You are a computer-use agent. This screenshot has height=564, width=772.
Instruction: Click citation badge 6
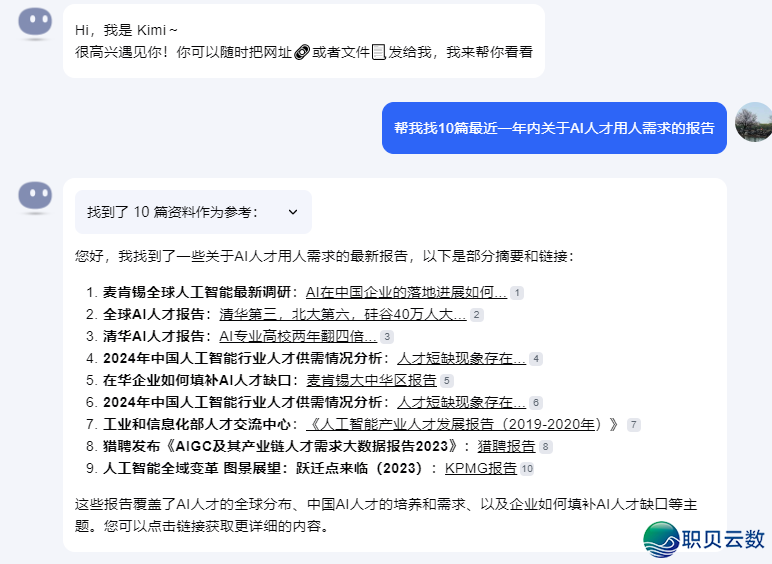(x=536, y=403)
